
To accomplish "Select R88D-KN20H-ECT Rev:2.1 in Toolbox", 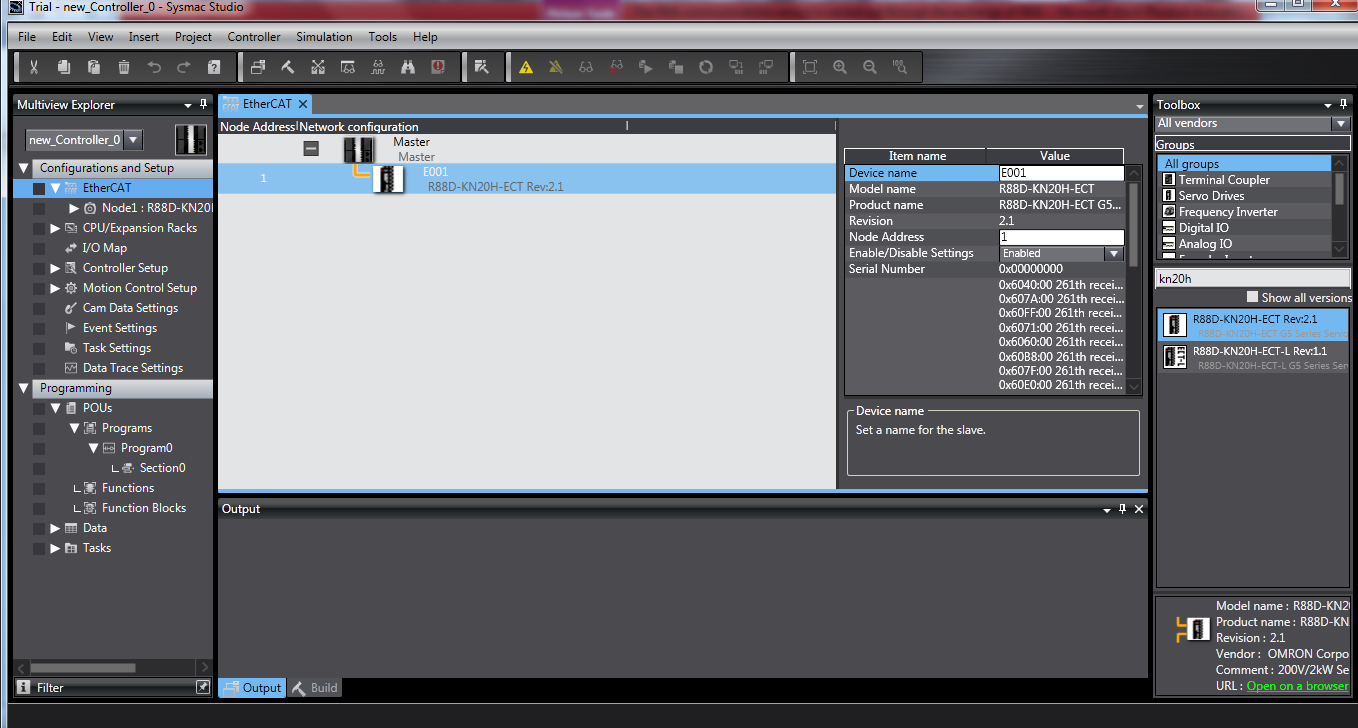I will 1253,325.
